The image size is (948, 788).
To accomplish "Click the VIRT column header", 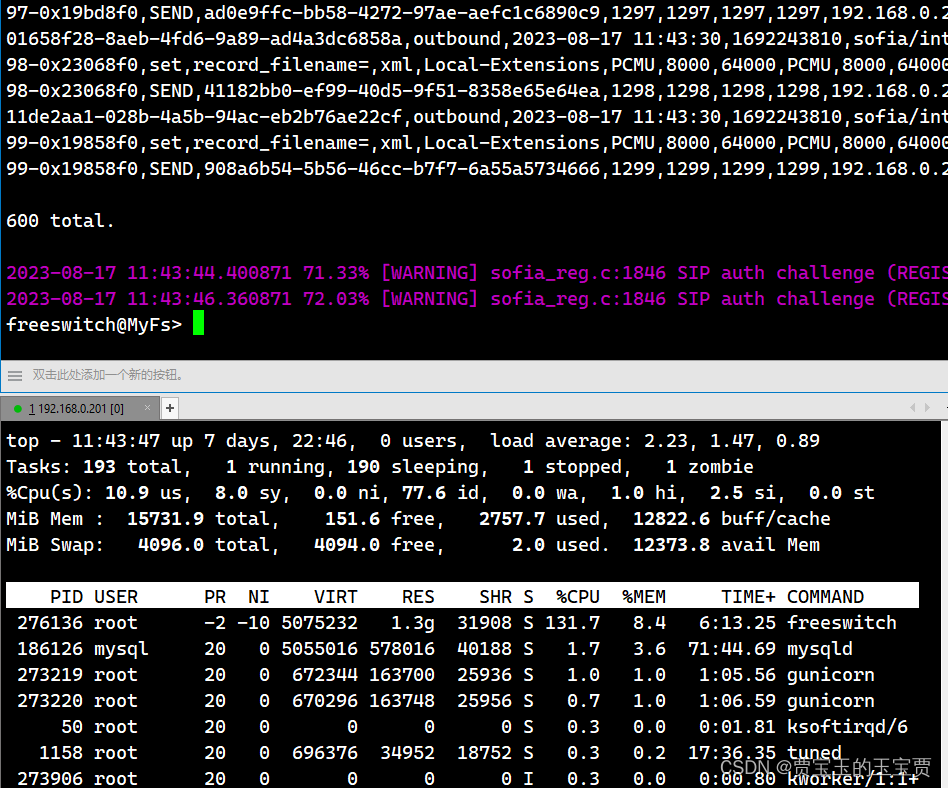I will (336, 597).
